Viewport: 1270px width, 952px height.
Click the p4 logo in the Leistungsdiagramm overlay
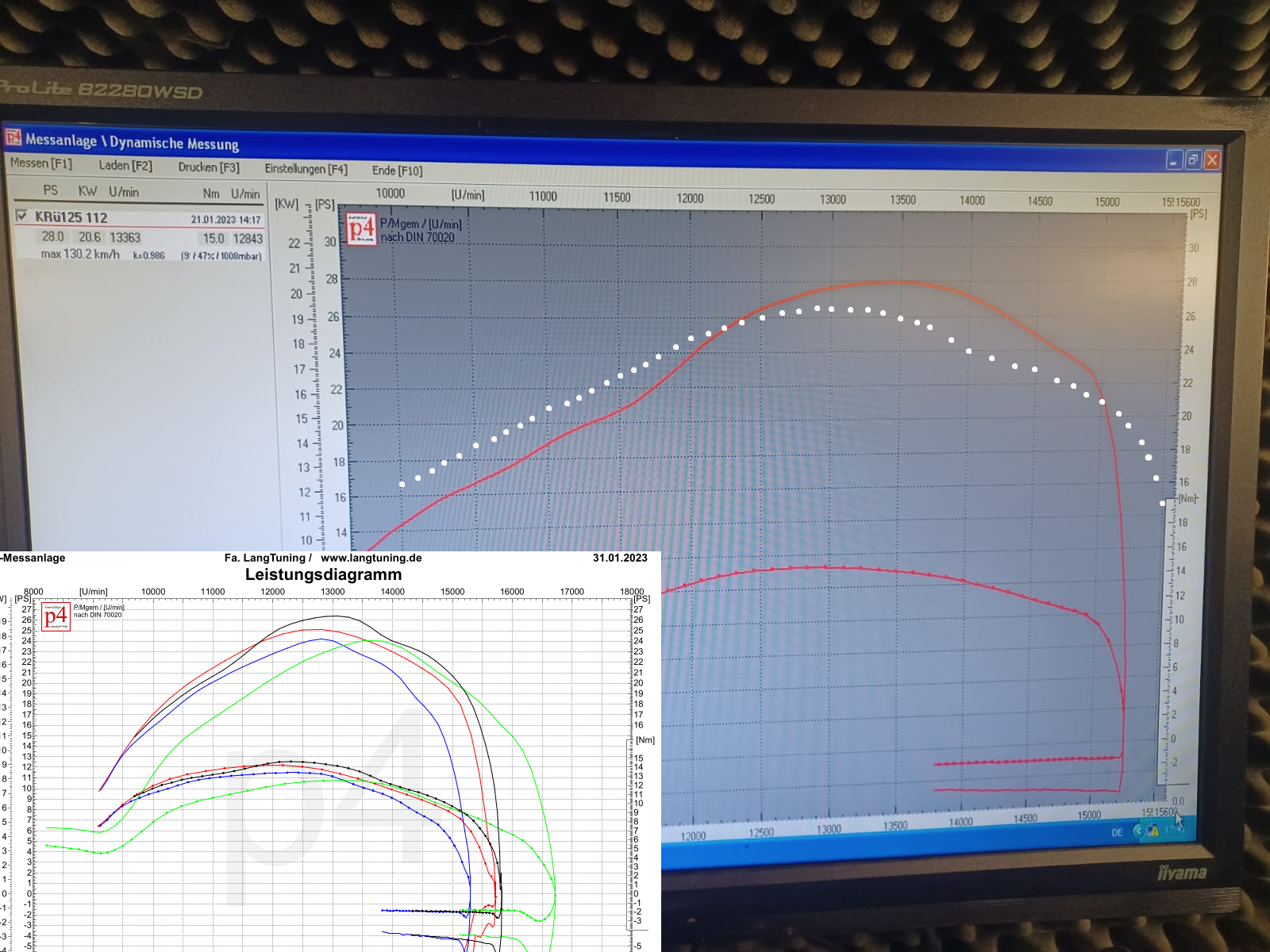[56, 617]
